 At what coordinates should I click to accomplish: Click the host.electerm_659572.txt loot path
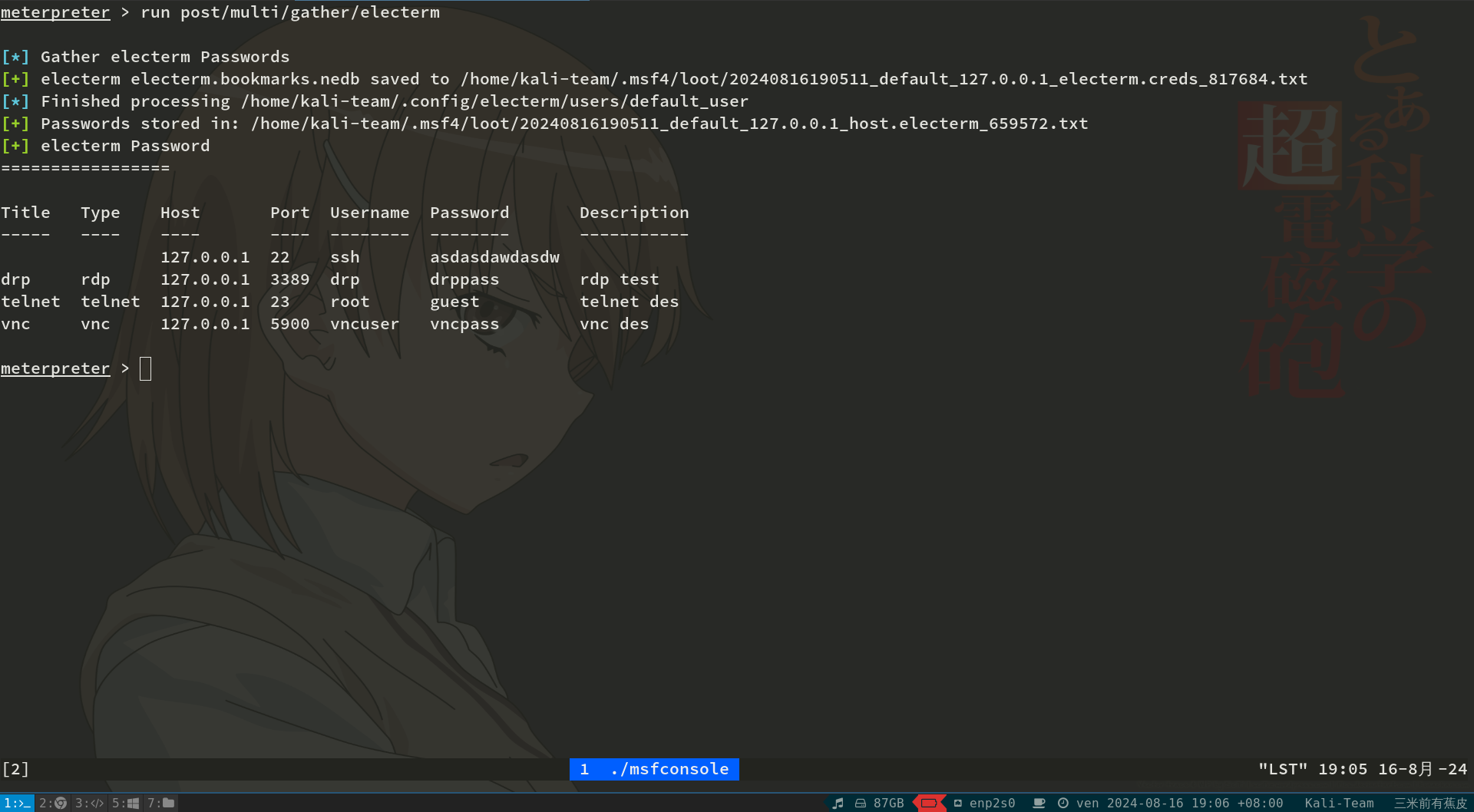pos(669,124)
